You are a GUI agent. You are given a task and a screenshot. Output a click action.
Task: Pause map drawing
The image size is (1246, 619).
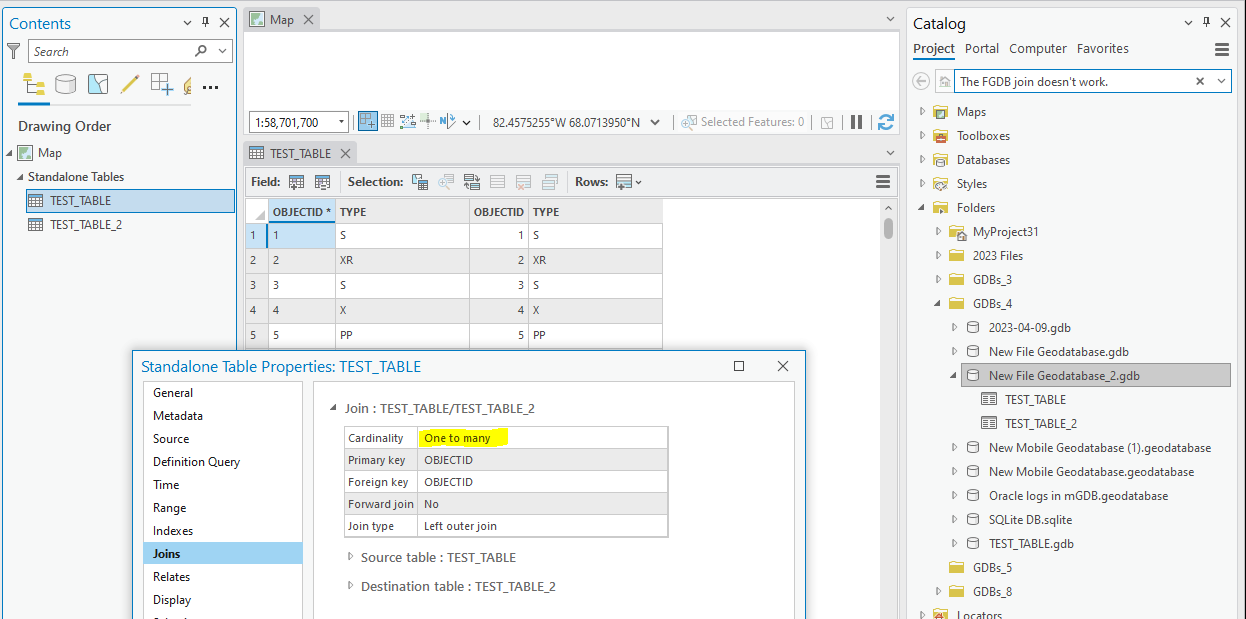[x=856, y=122]
